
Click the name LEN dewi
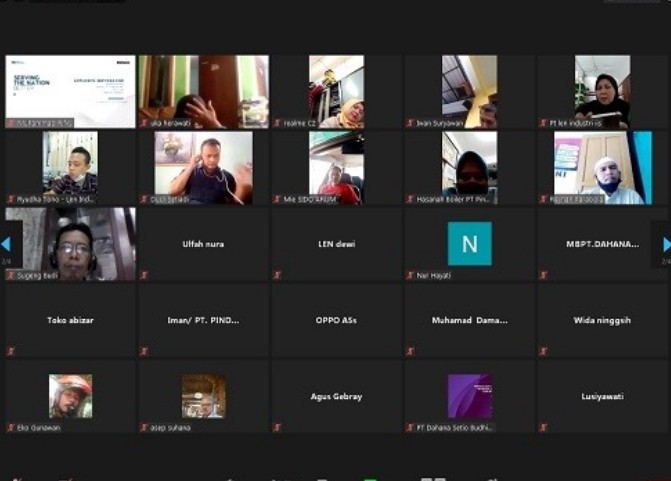click(337, 244)
